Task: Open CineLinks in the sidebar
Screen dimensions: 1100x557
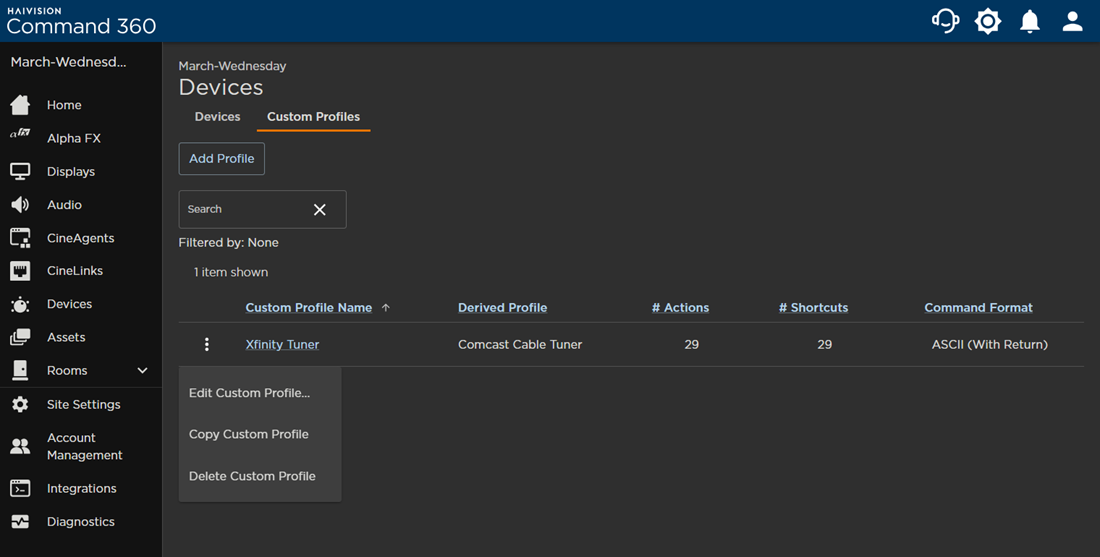Action: click(75, 271)
